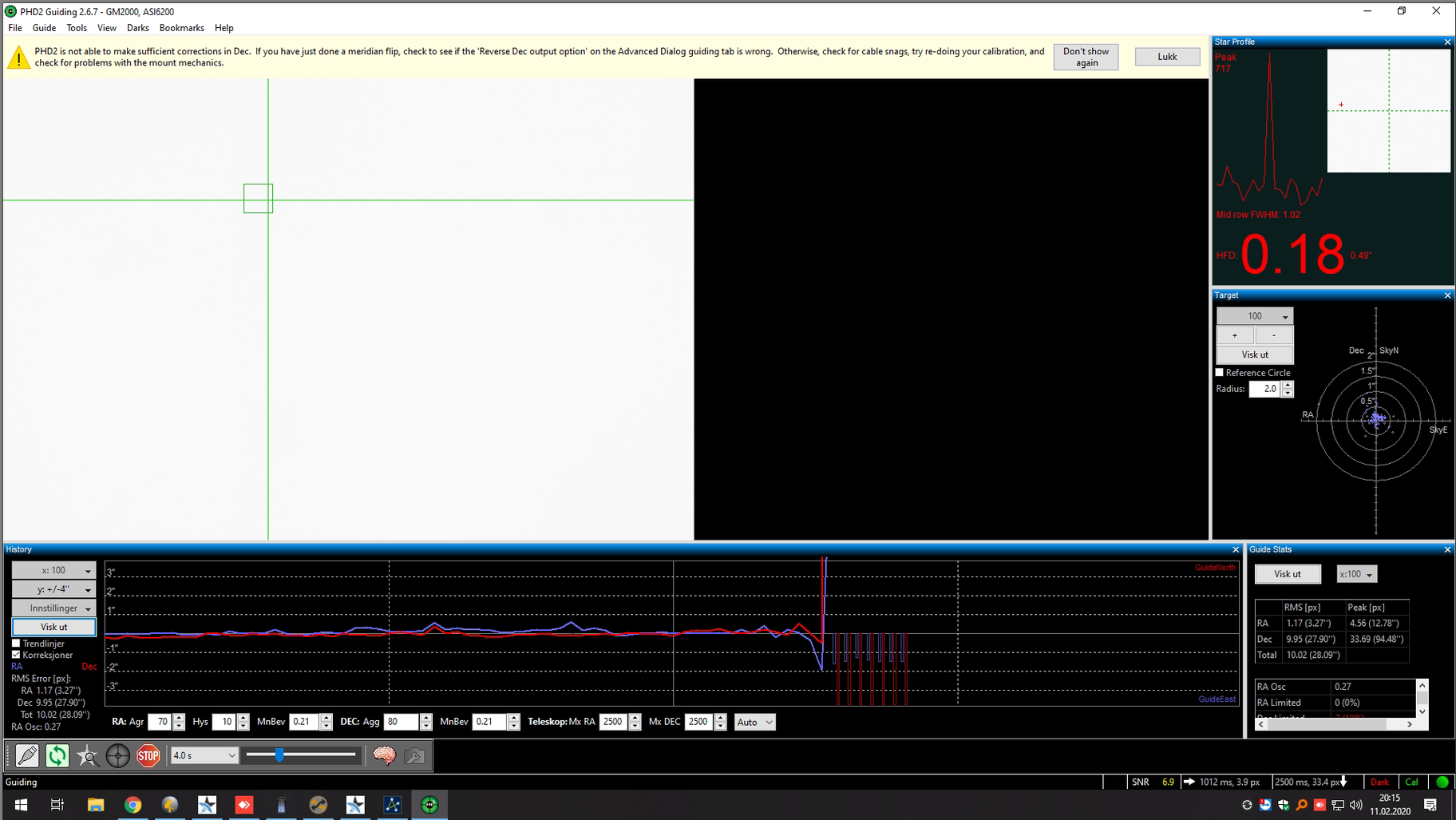Open the Target panel 100 dropdown
The width and height of the screenshot is (1456, 820).
coord(1255,316)
